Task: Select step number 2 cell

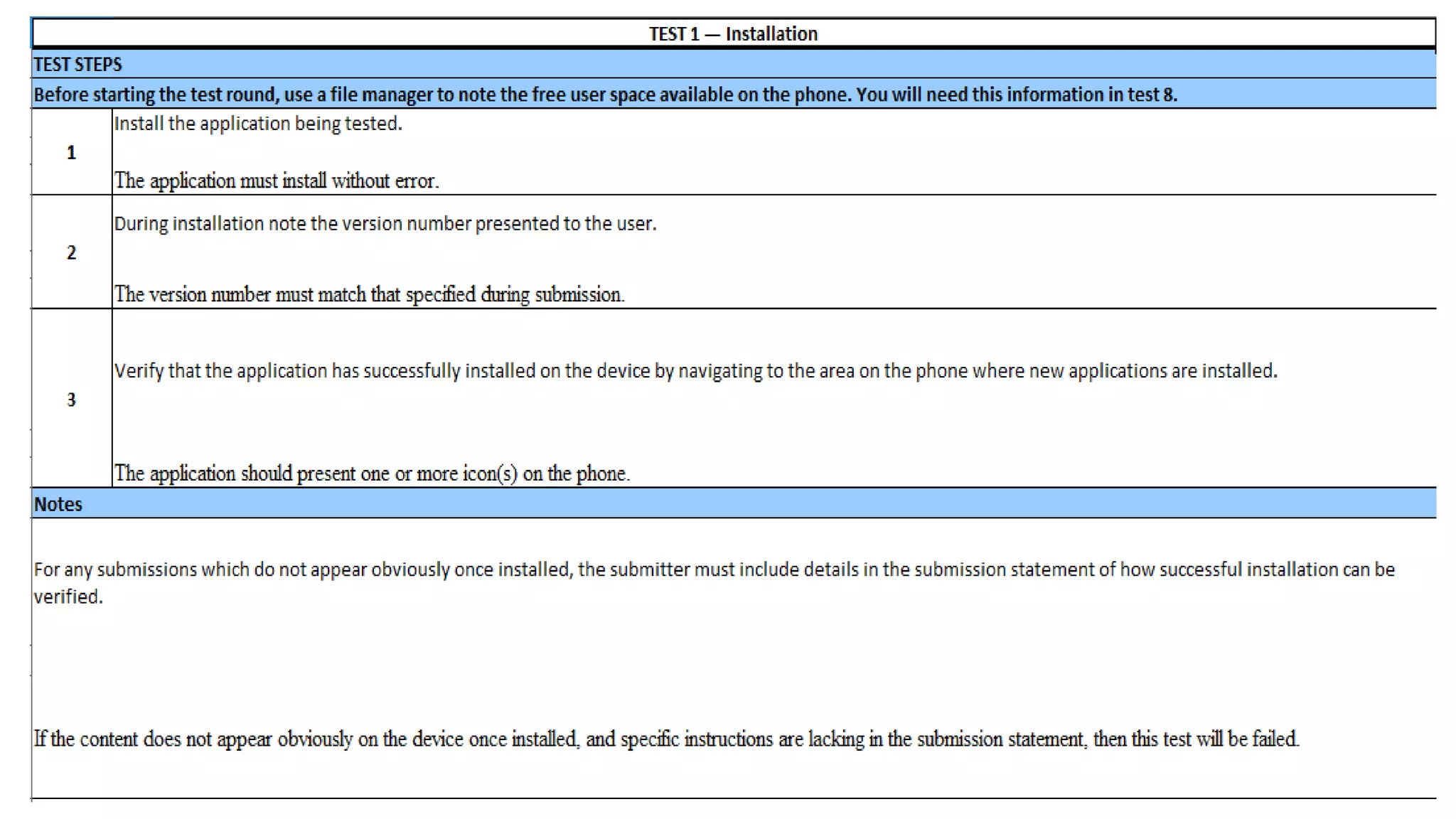Action: (71, 252)
